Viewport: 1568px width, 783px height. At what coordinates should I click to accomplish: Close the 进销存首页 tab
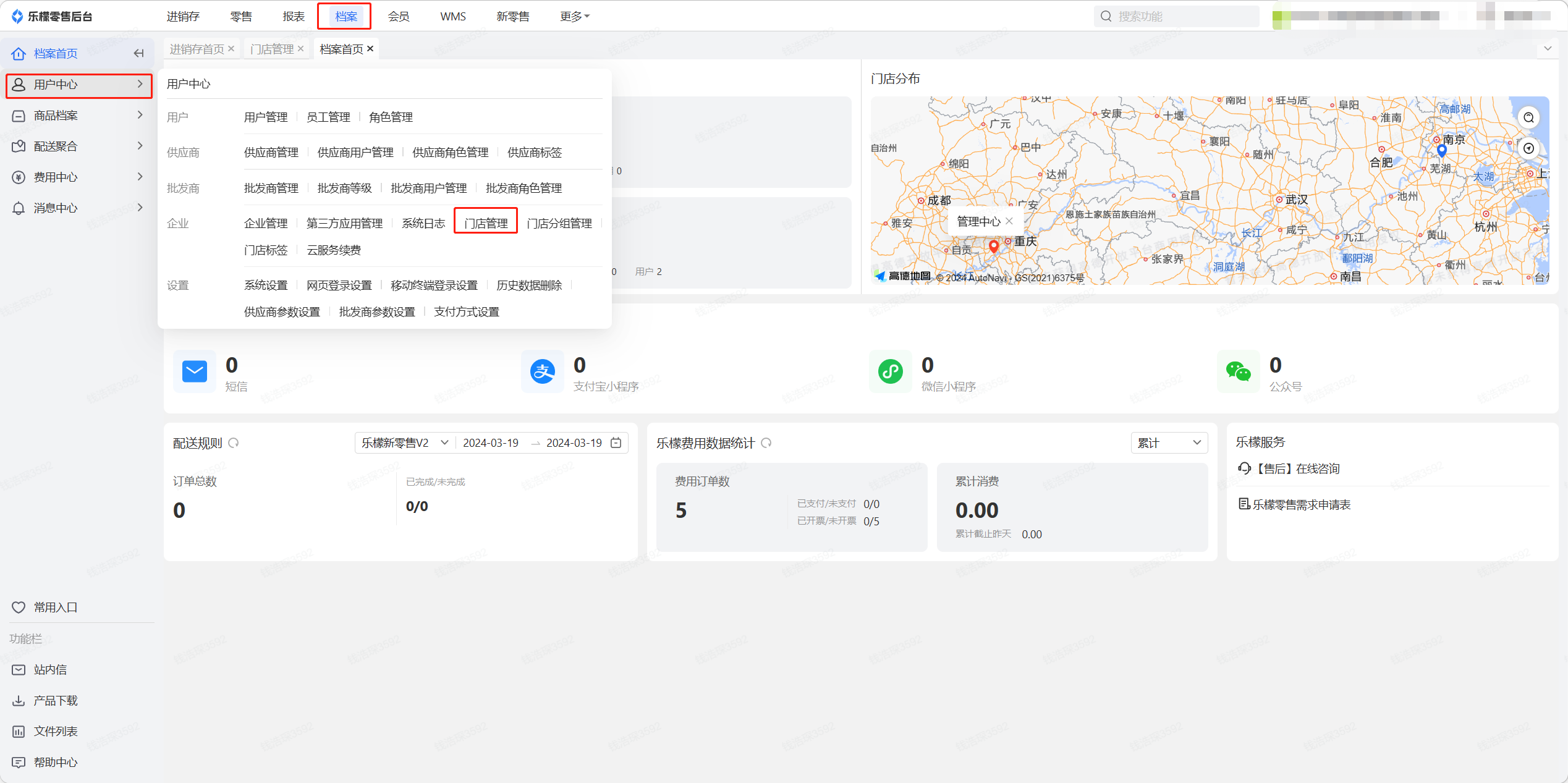coord(231,49)
